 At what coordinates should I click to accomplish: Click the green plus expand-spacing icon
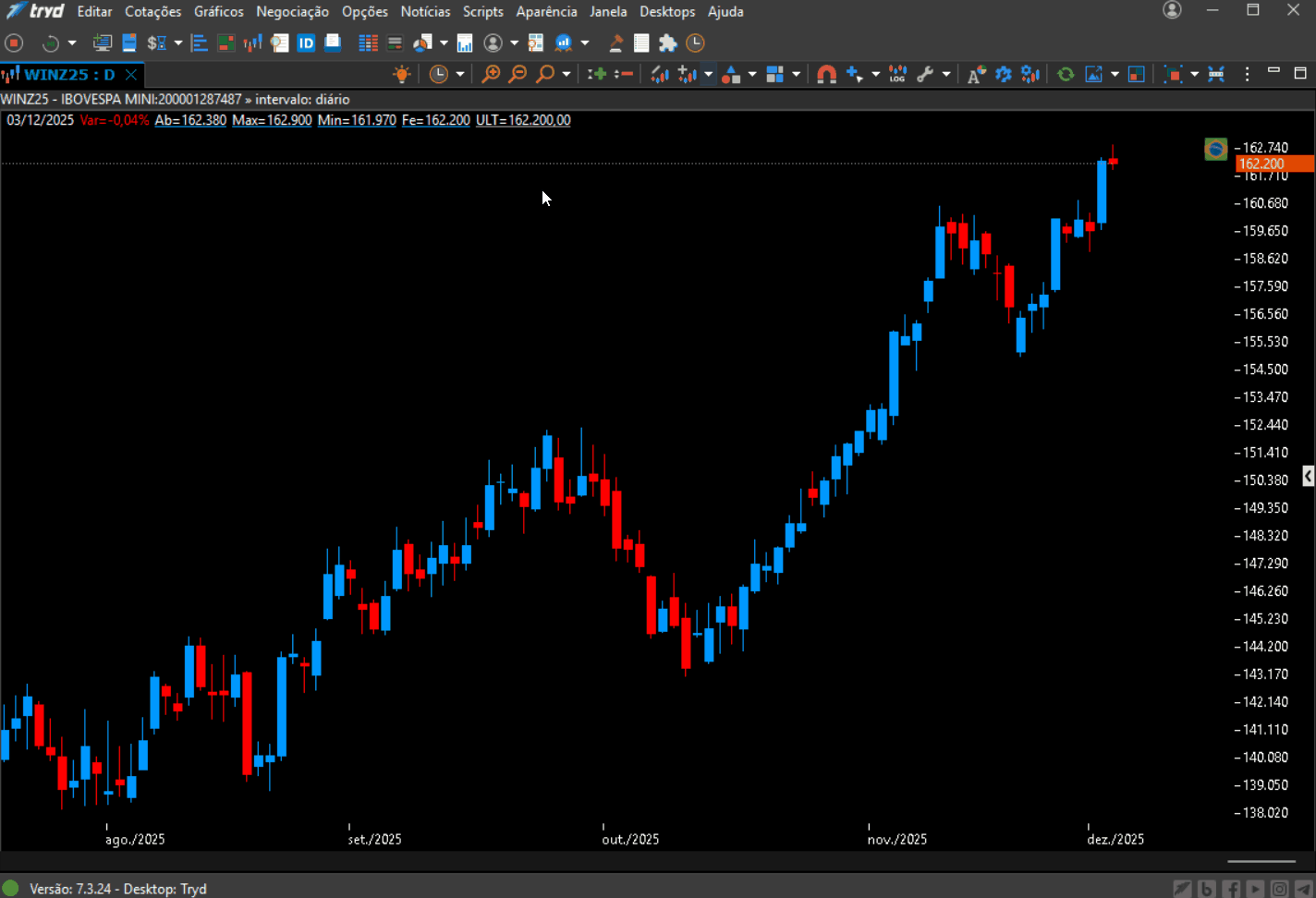597,74
